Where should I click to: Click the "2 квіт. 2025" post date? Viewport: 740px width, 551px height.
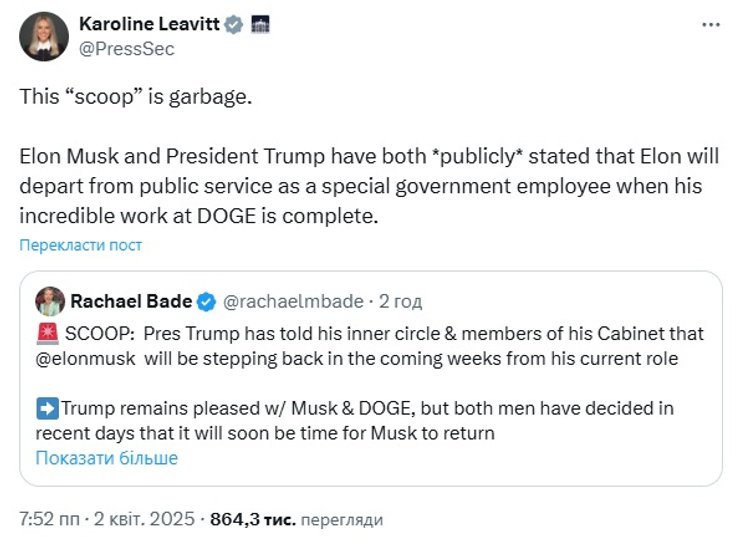(x=146, y=520)
